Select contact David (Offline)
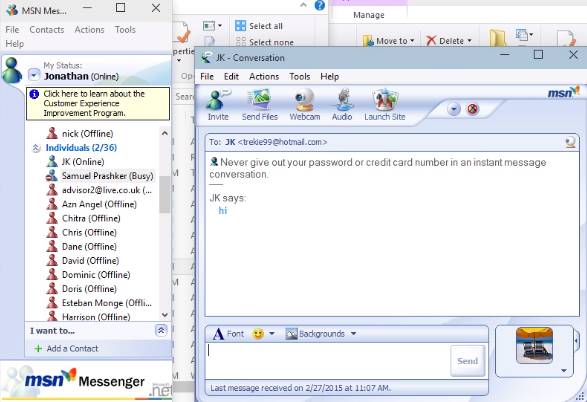Viewport: 587px width, 402px height. click(83, 261)
